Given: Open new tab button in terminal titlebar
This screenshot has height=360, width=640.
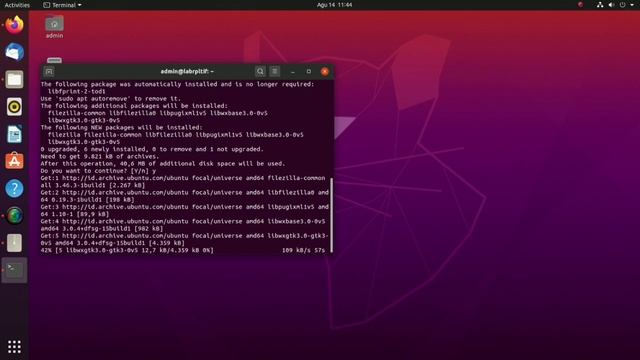Looking at the screenshot, I should click(x=49, y=72).
